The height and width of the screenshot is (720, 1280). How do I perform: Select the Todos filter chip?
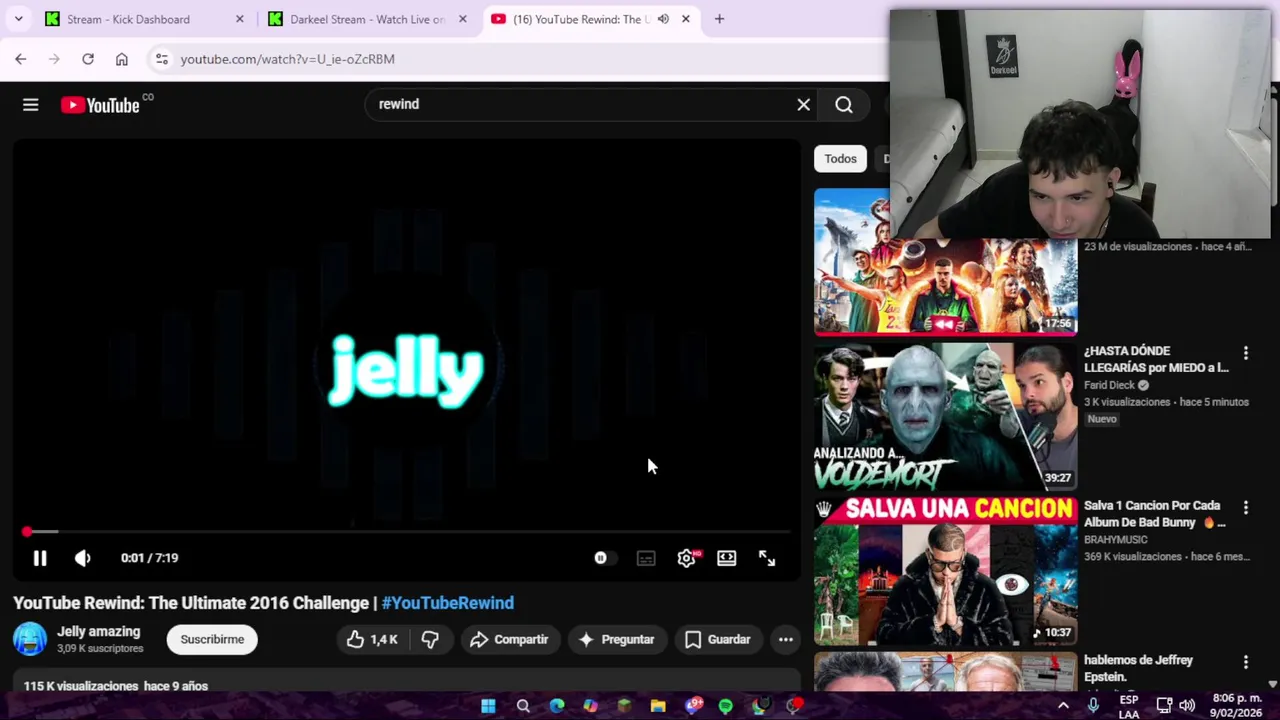(x=840, y=159)
